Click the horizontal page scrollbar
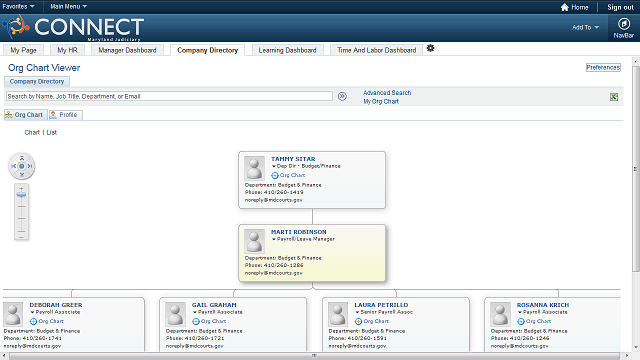This screenshot has height=360, width=640. (314, 356)
